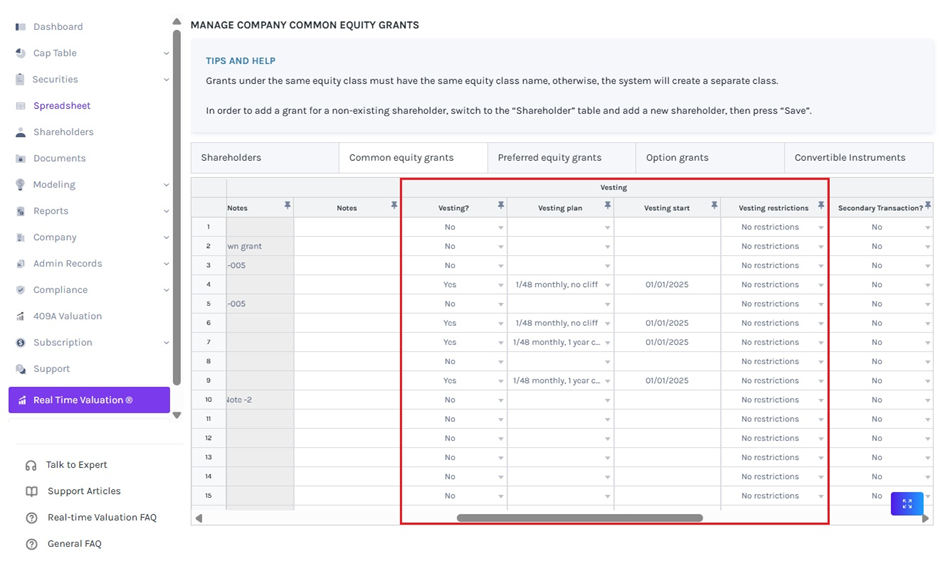
Task: Toggle pin on Vesting restrictions column
Action: click(x=821, y=206)
